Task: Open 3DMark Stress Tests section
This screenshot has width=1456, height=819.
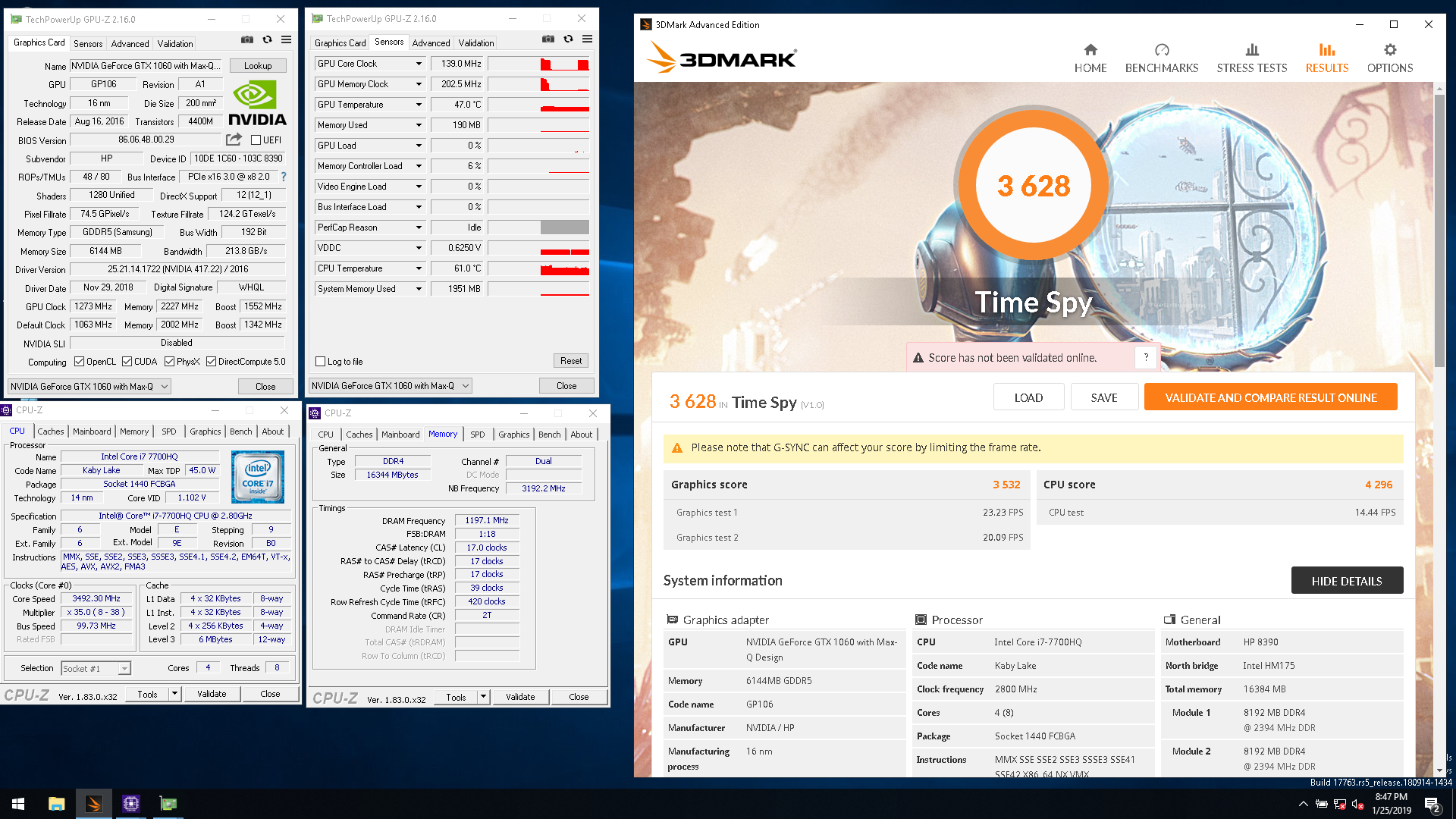Action: click(1252, 58)
